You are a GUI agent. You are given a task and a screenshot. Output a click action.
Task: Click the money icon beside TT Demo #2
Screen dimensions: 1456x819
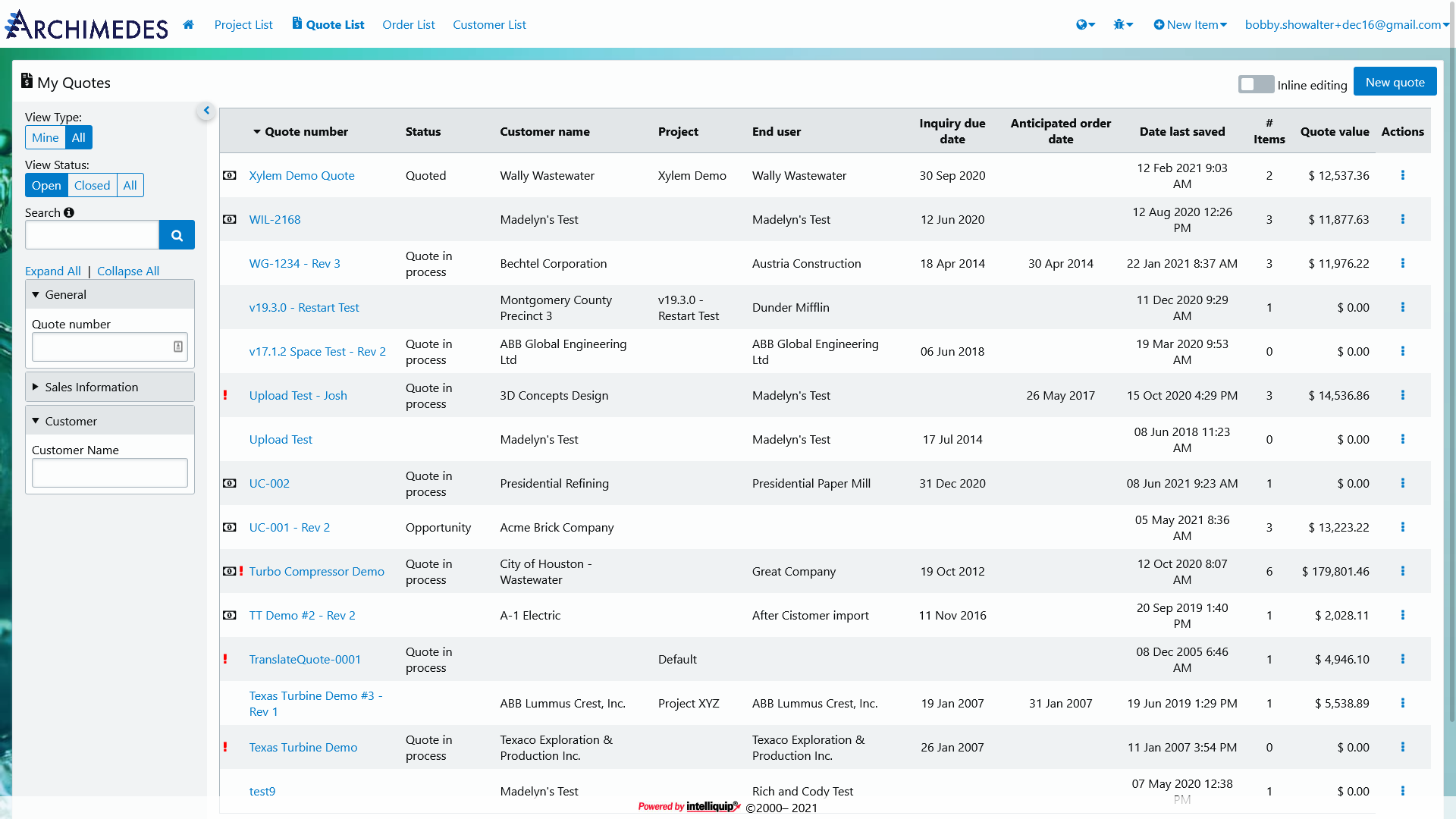coord(229,615)
